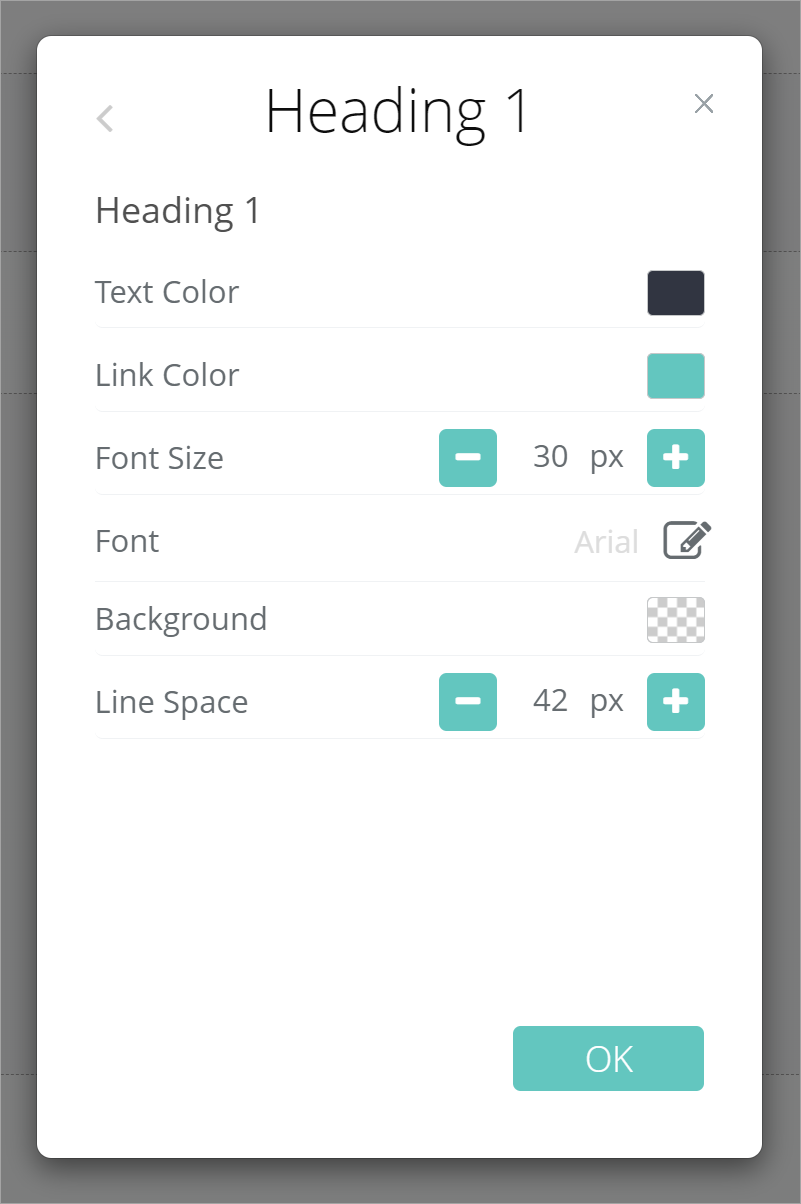Screen dimensions: 801x1204
Task: Close the Heading 1 dialog
Action: [704, 104]
